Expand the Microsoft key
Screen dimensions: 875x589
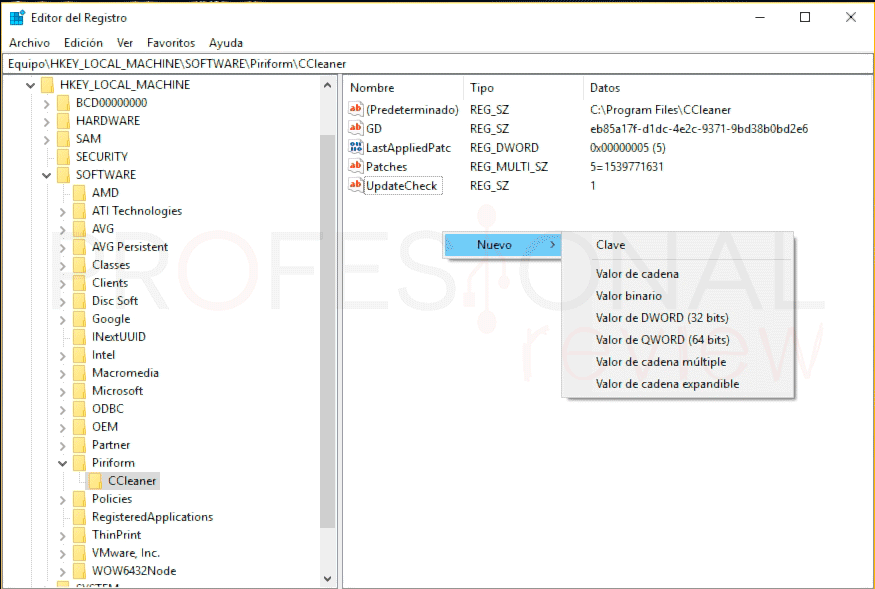tap(62, 391)
